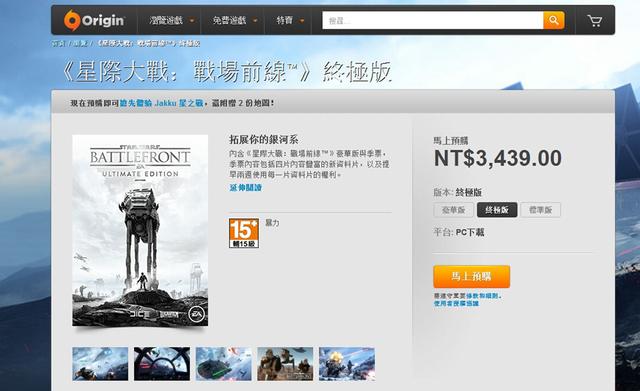View the cockpit window screenshot thumbnail
Screen dimensions: 640x391
coord(162,364)
